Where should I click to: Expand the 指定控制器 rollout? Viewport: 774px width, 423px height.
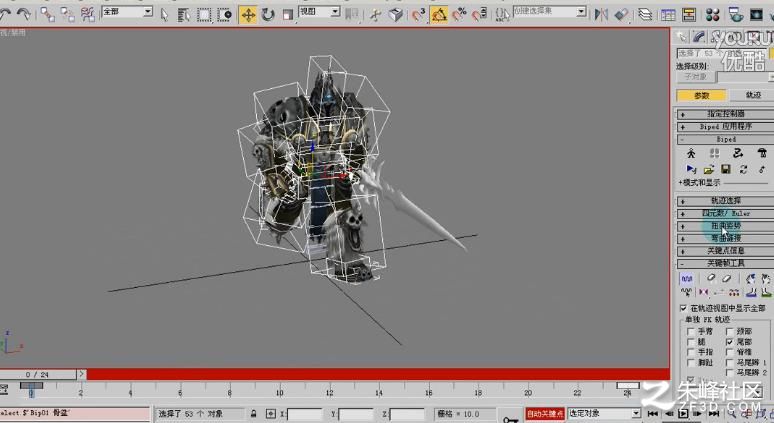click(725, 114)
